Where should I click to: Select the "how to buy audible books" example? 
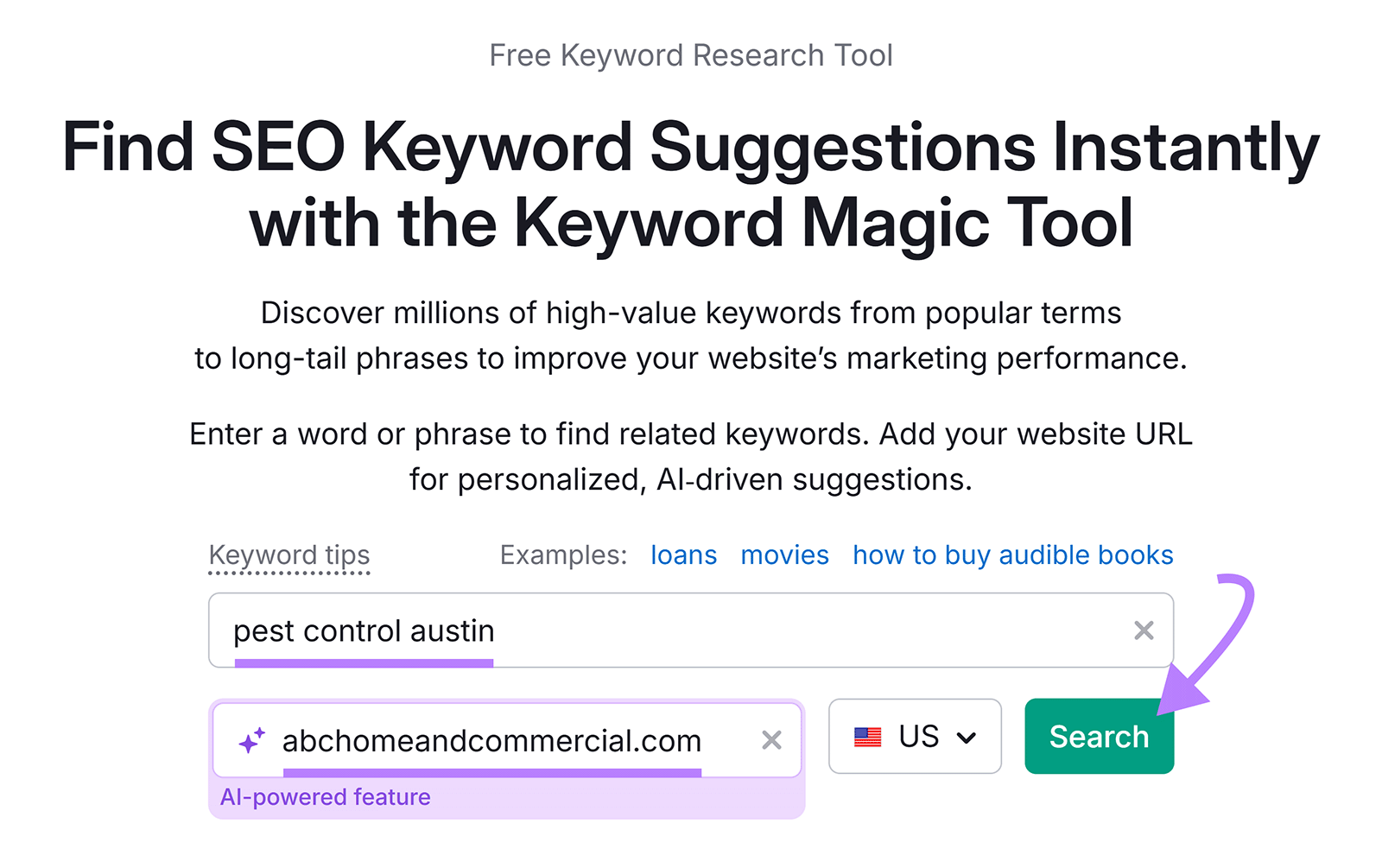pyautogui.click(x=1012, y=555)
